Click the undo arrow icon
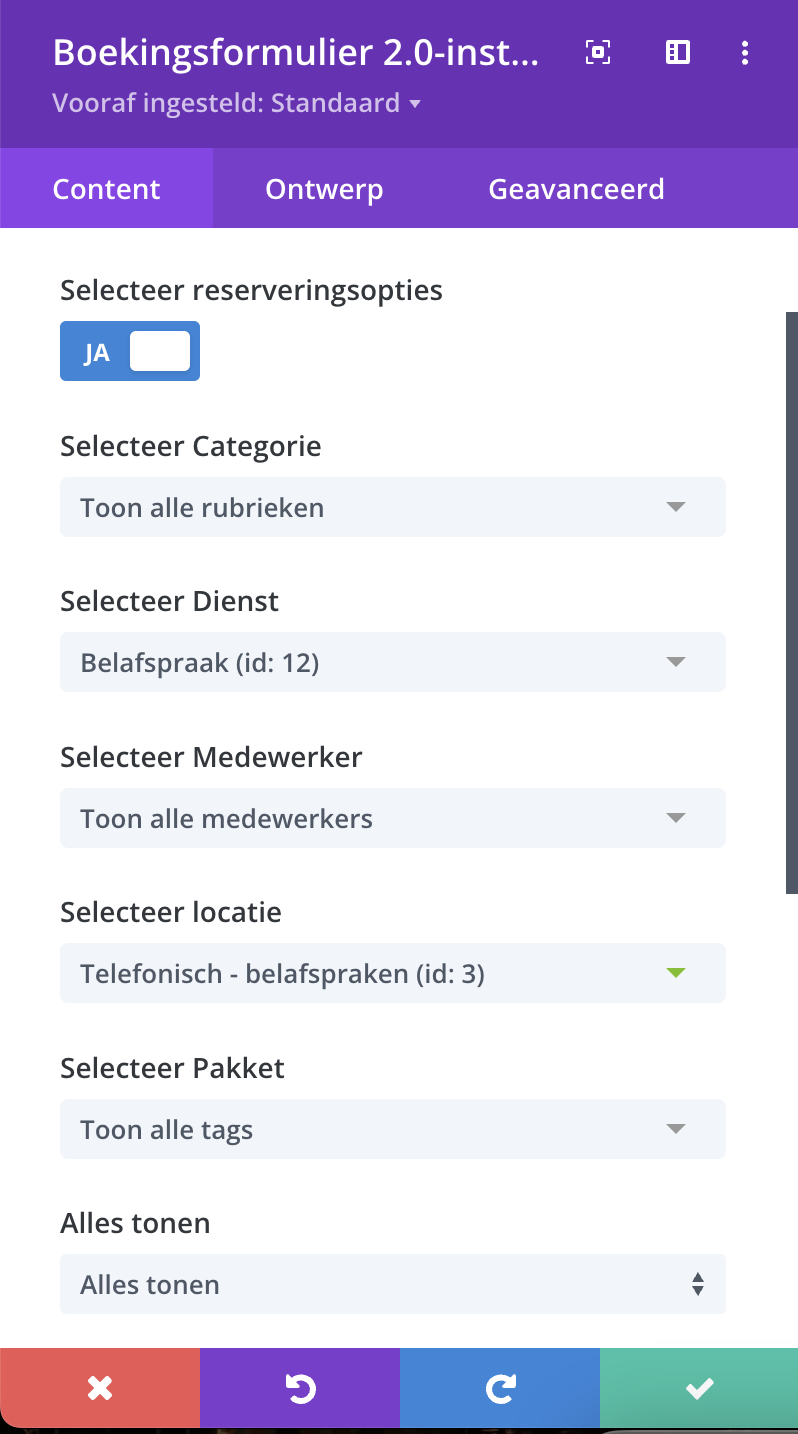The width and height of the screenshot is (798, 1434). point(300,1388)
